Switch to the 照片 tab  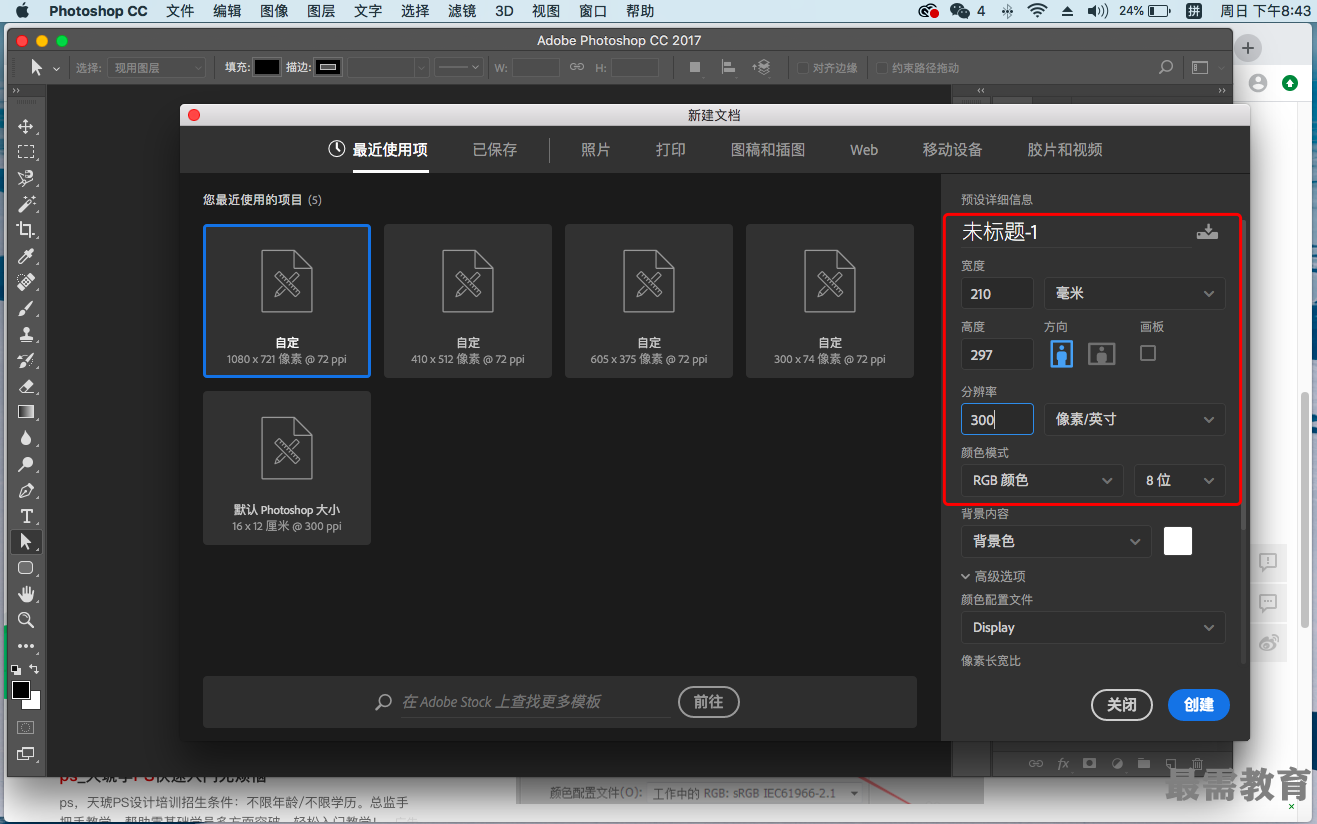pos(596,150)
